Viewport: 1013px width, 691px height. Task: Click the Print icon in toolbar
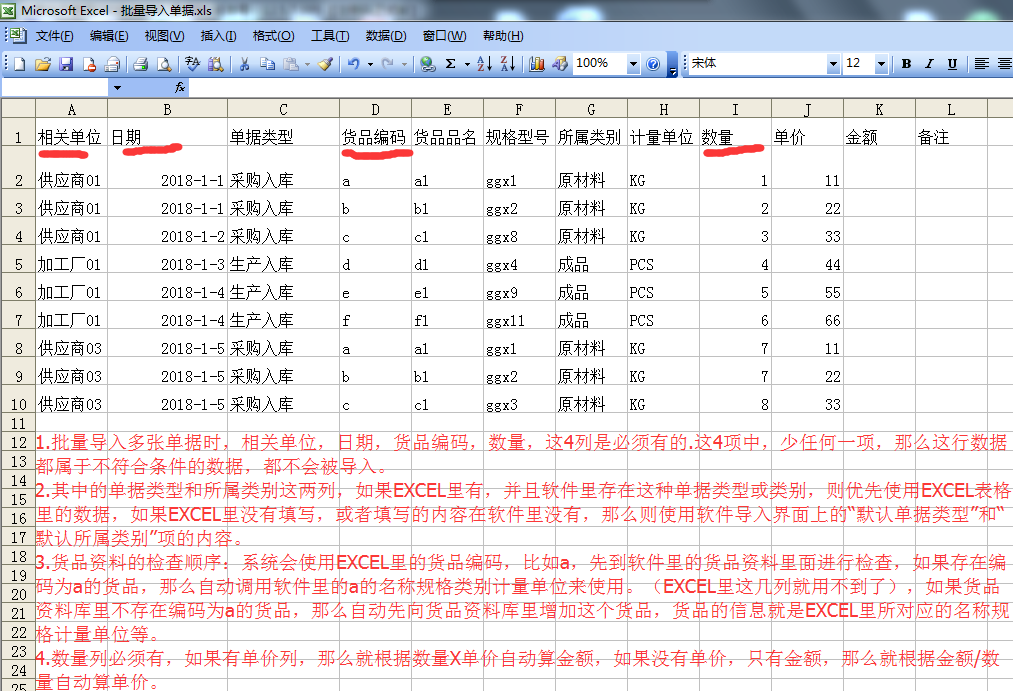[140, 64]
